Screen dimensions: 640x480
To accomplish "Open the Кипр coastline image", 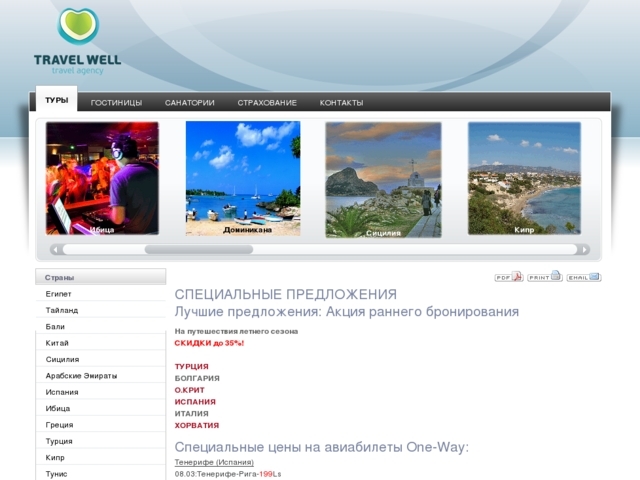I will (x=524, y=178).
